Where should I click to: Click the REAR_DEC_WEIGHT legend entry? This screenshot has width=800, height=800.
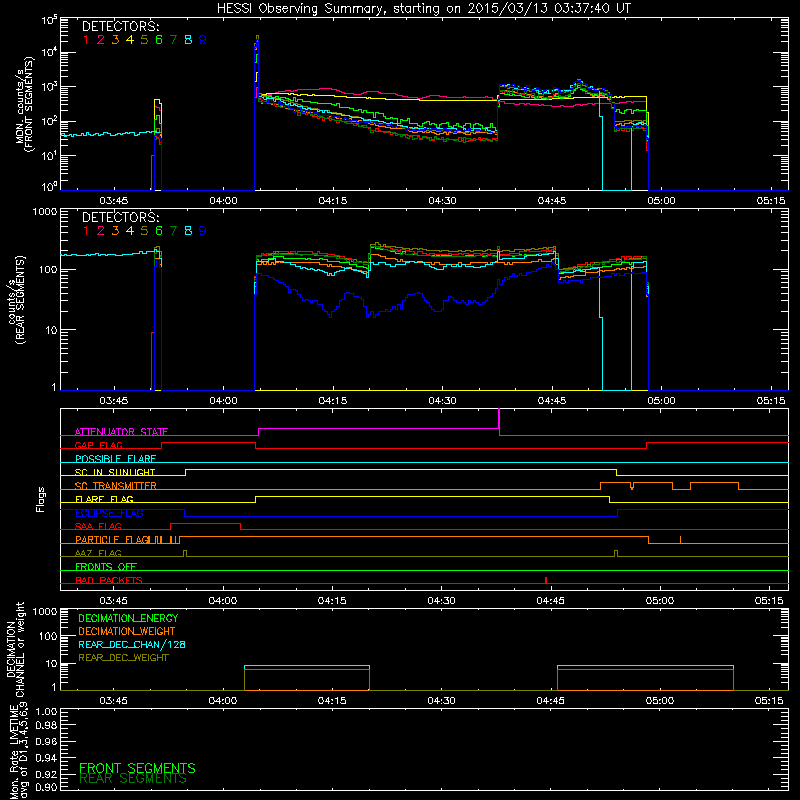tap(123, 658)
